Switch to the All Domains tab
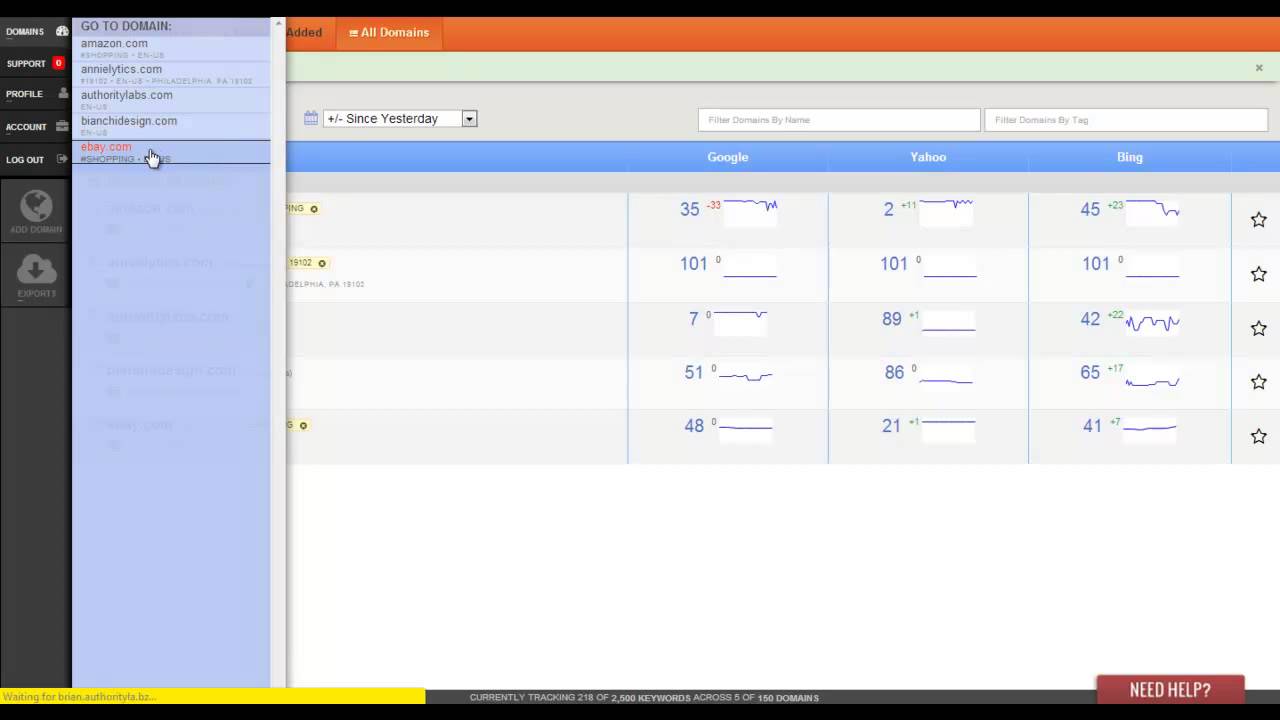Screen dimensions: 1280x720 (388, 32)
